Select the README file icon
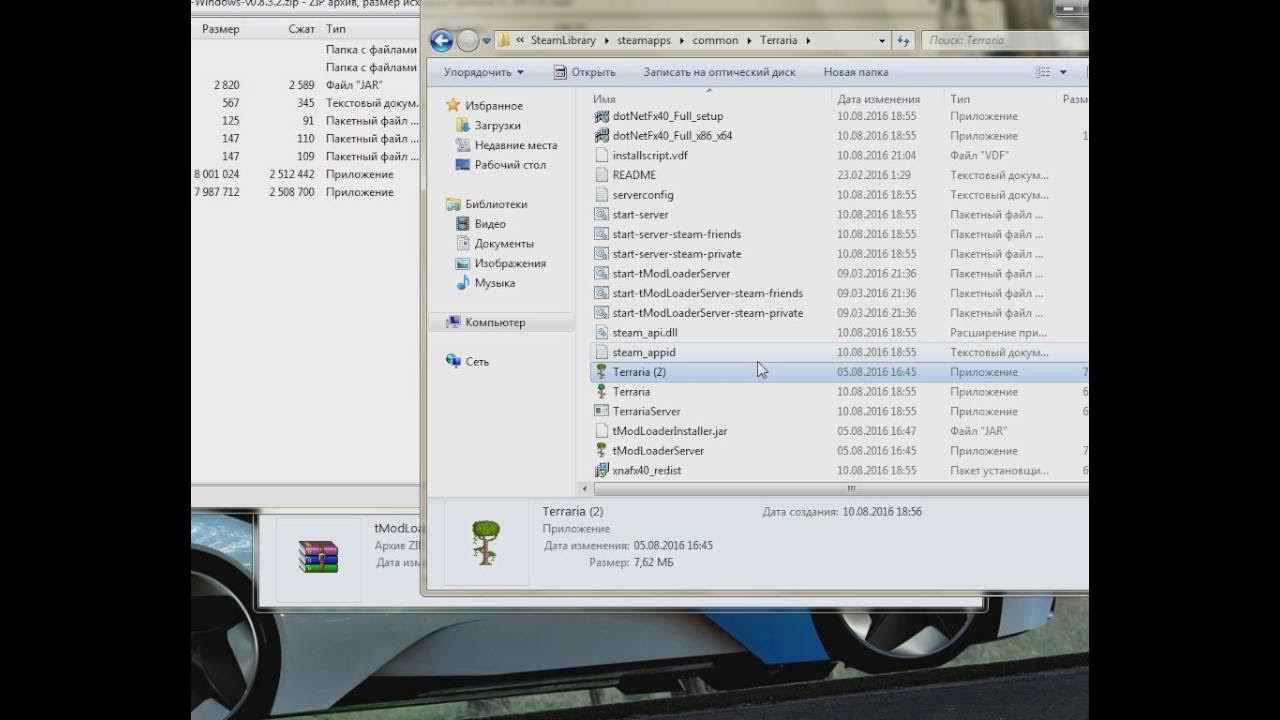The width and height of the screenshot is (1280, 720). (601, 175)
